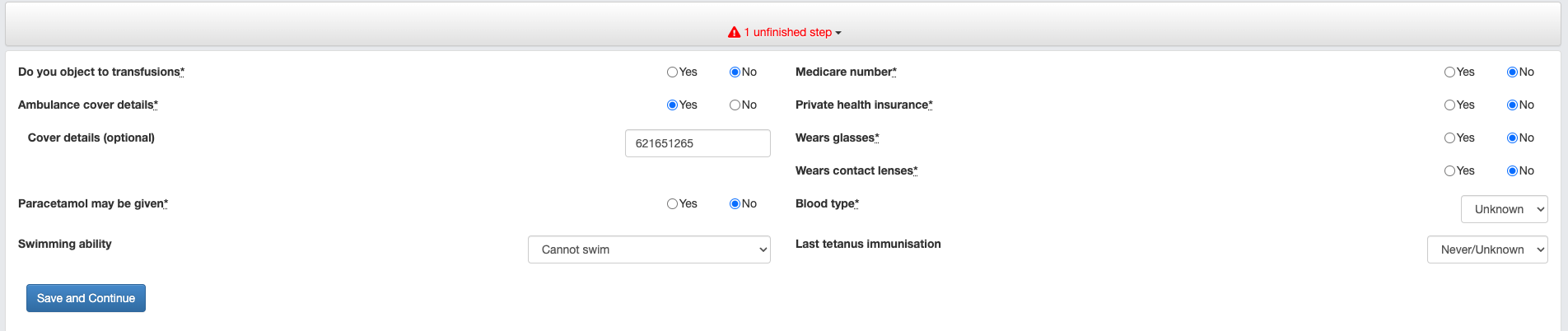Select No for Medicare number
The width and height of the screenshot is (1568, 331).
pos(1512,72)
